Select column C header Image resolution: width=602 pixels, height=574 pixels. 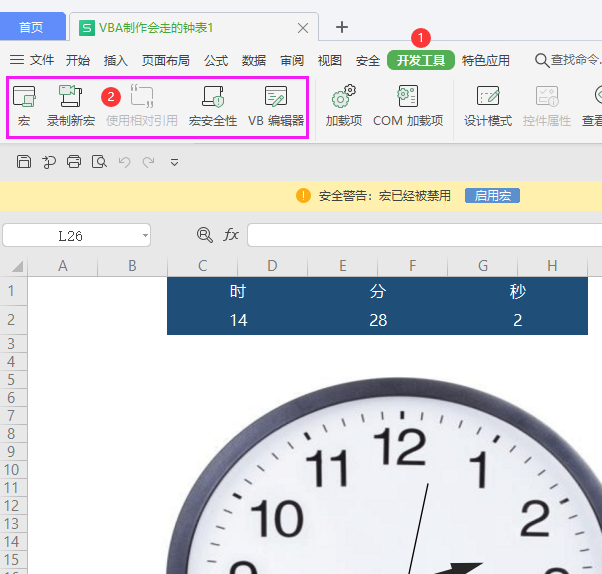point(202,266)
